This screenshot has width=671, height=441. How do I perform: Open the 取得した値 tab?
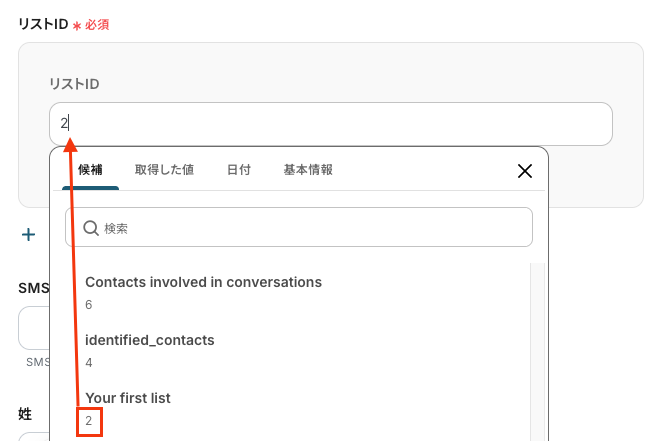click(165, 170)
